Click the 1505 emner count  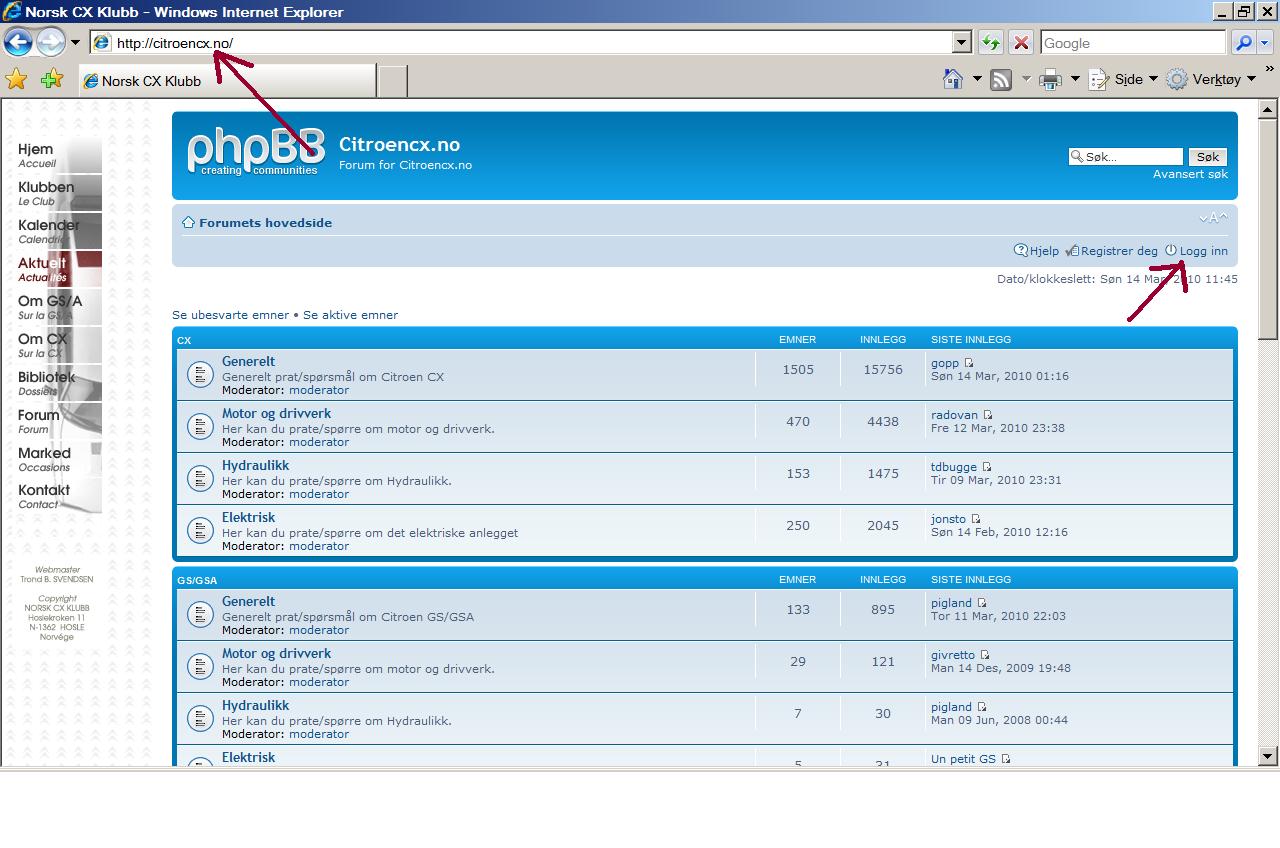[798, 370]
